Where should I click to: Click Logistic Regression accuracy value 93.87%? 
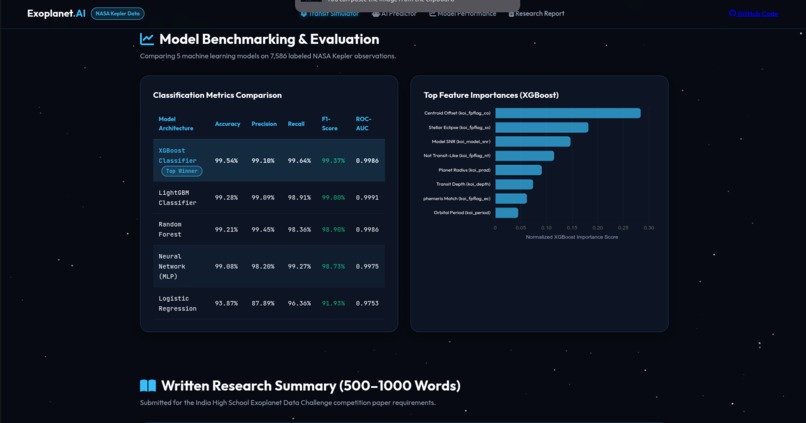226,304
